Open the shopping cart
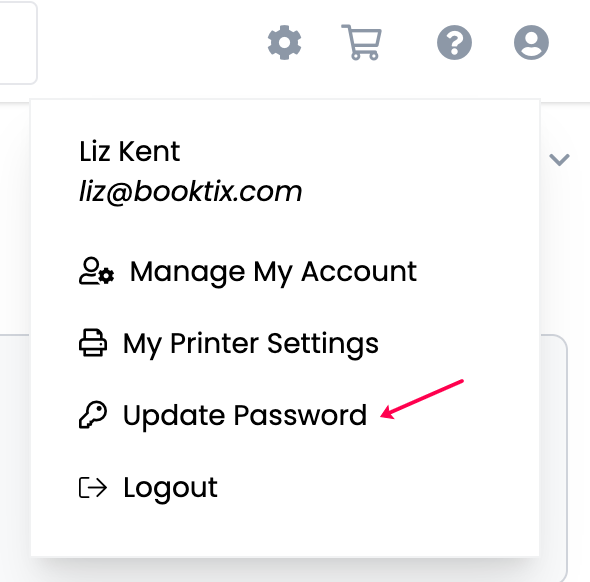This screenshot has height=582, width=590. tap(362, 42)
